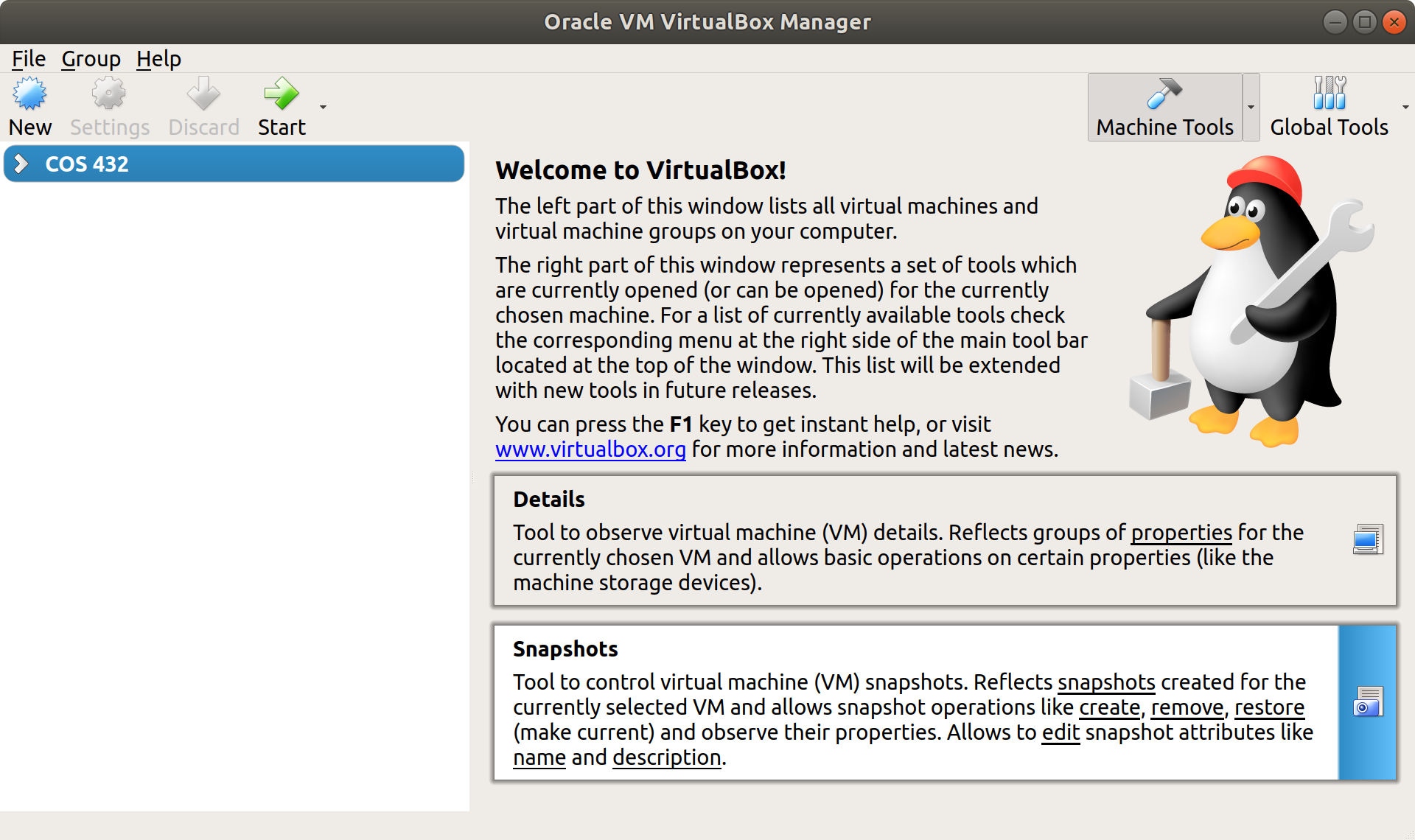1415x840 pixels.
Task: Click the snapshots link in Snapshots
Action: 1106,682
